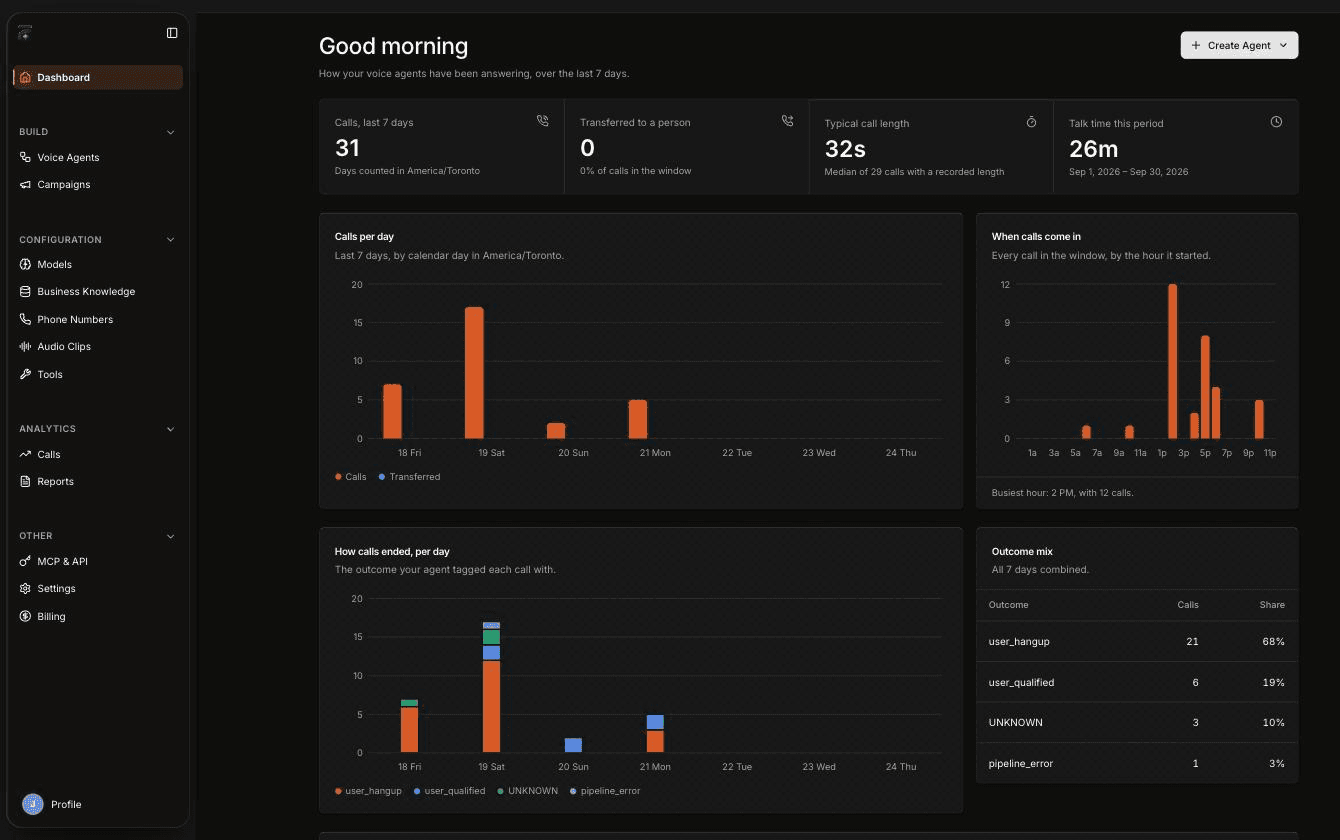Screen dimensions: 1340x840
Task: Open the Dashboard page
Action: point(98,77)
